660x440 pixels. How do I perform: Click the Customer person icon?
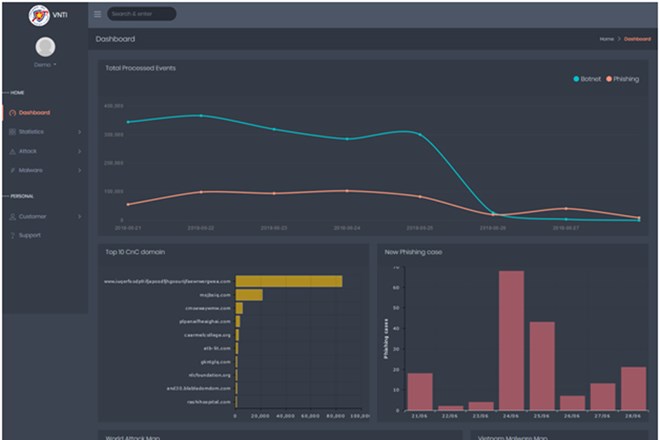click(12, 216)
